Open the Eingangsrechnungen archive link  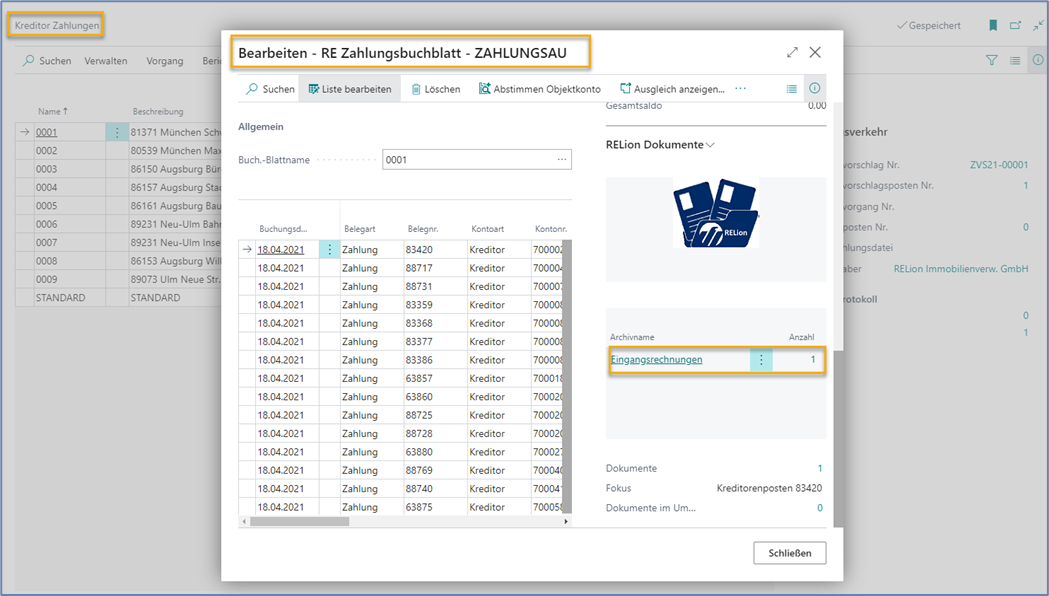tap(656, 360)
